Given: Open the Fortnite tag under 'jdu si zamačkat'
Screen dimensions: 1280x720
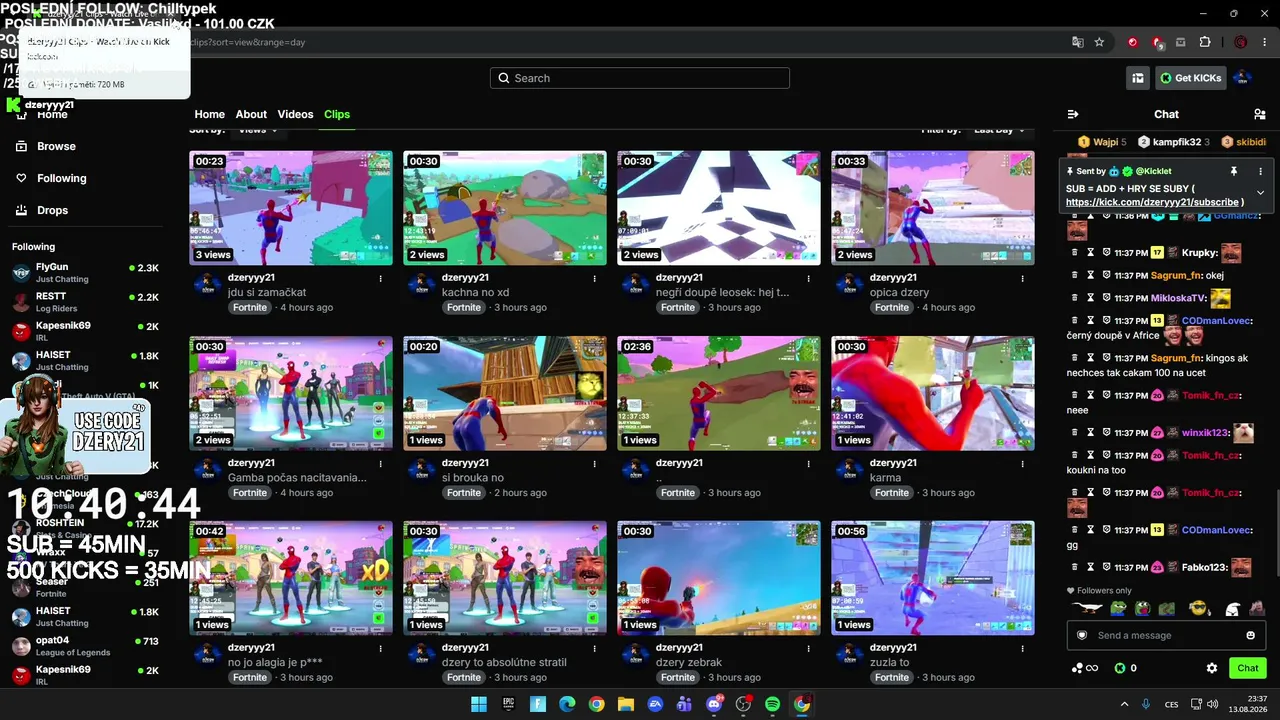Looking at the screenshot, I should tap(250, 308).
